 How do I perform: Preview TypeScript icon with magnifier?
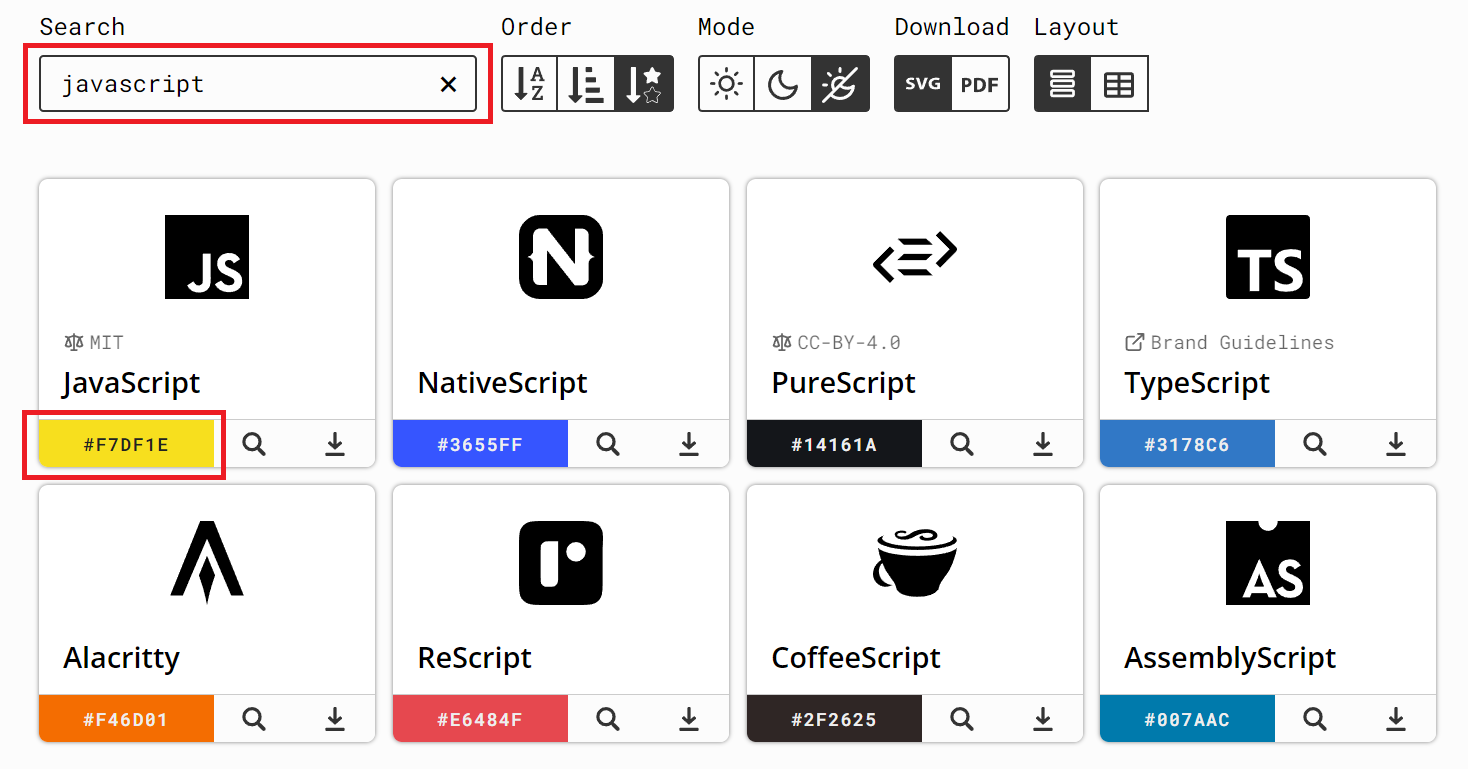point(1315,444)
